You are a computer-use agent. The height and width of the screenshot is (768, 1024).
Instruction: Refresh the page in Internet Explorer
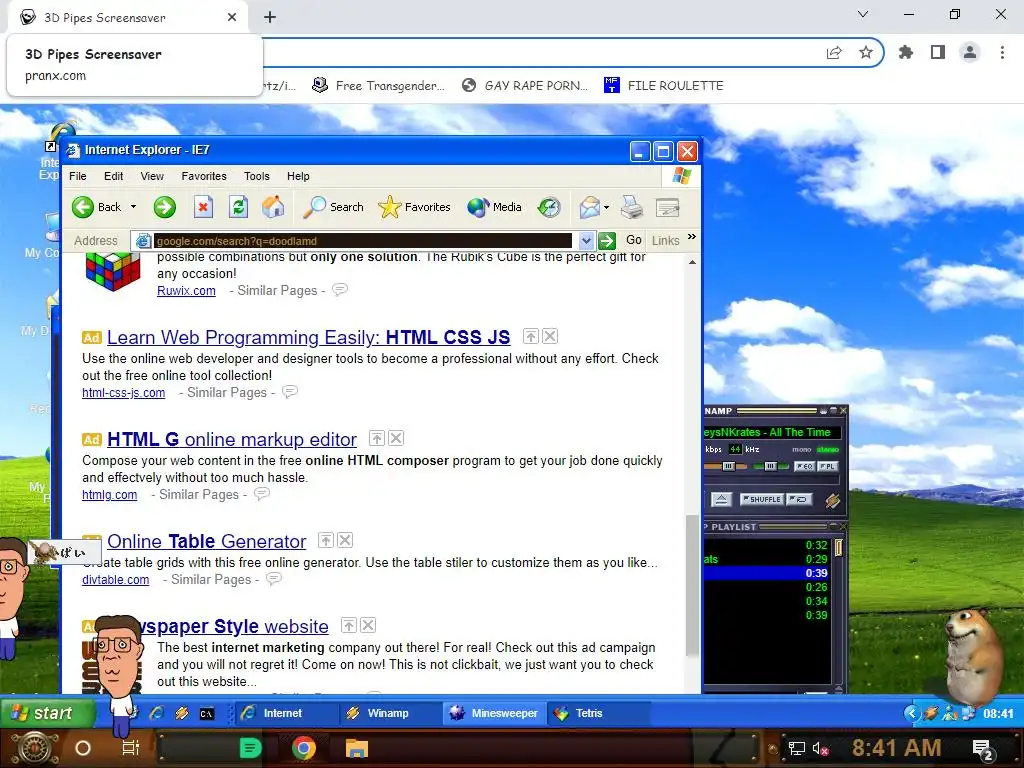[x=238, y=207]
